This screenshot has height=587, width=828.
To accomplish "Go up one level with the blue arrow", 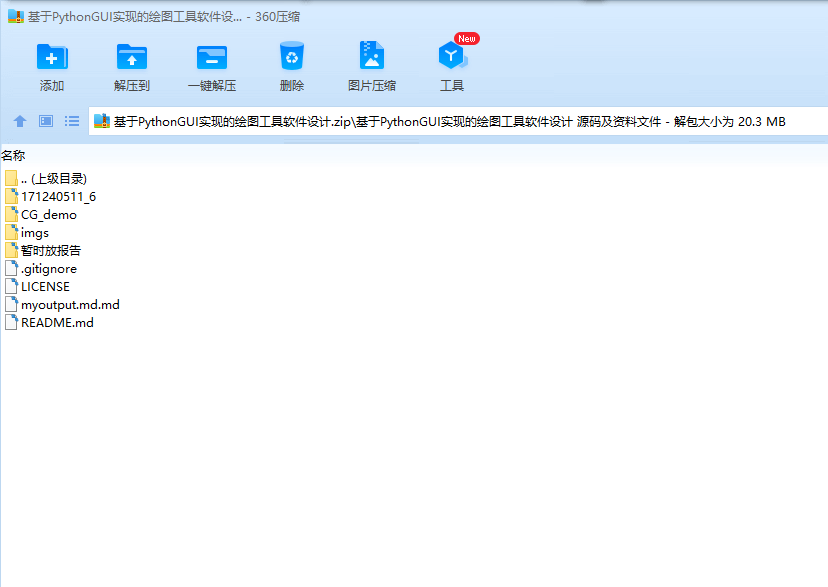I will pyautogui.click(x=20, y=121).
